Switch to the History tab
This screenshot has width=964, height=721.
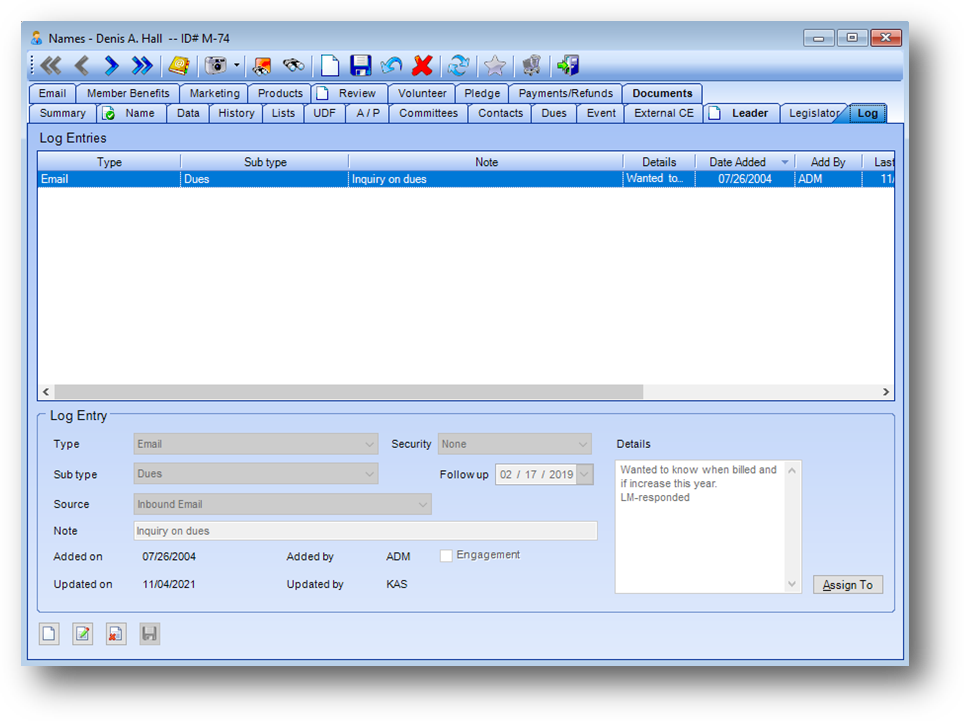236,113
